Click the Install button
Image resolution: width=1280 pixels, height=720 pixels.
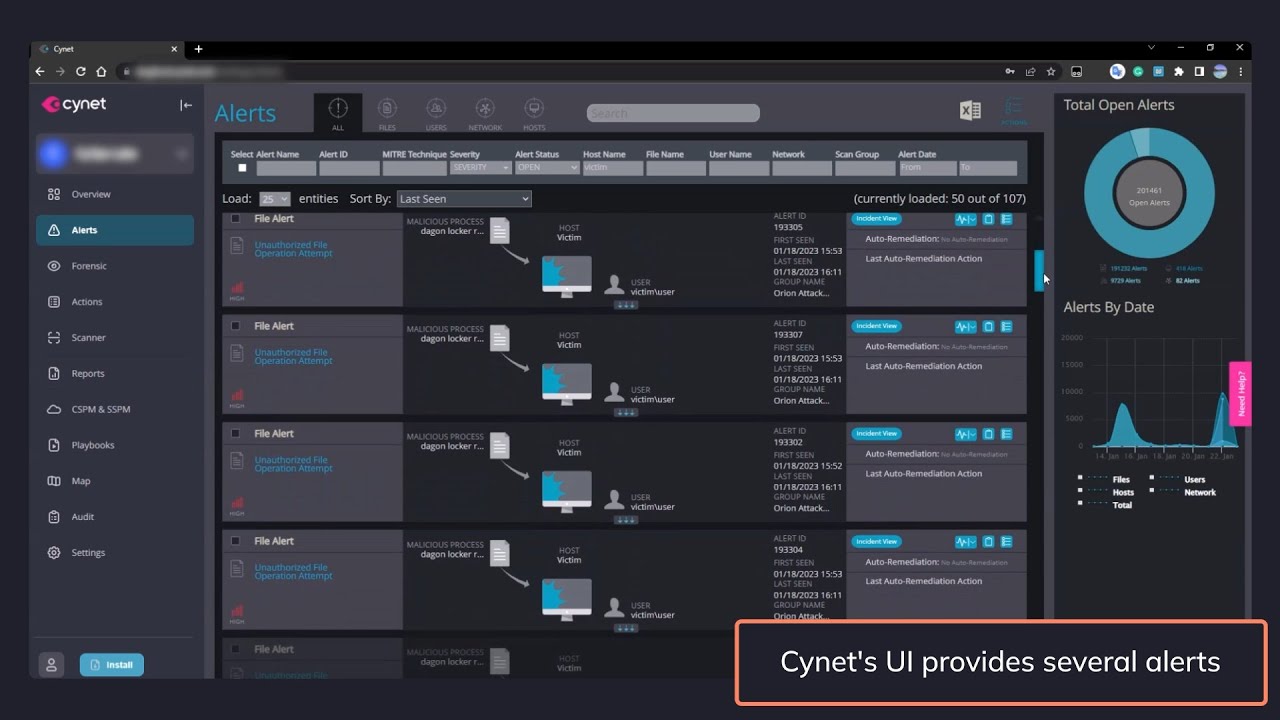(112, 664)
